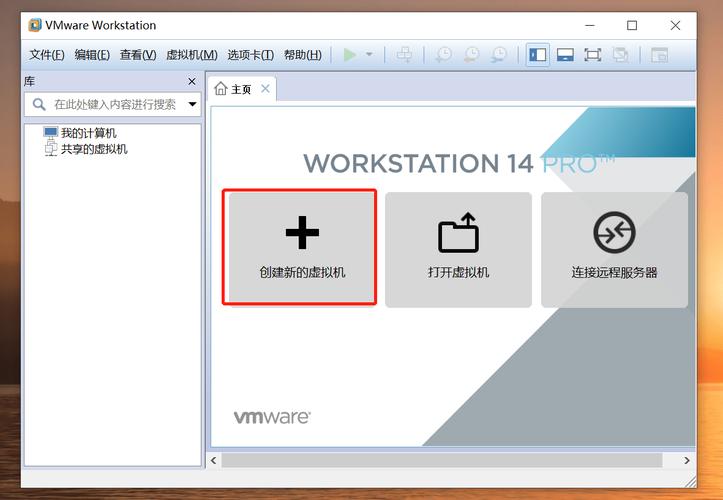
Task: Close the 主页 tab
Action: coord(265,89)
